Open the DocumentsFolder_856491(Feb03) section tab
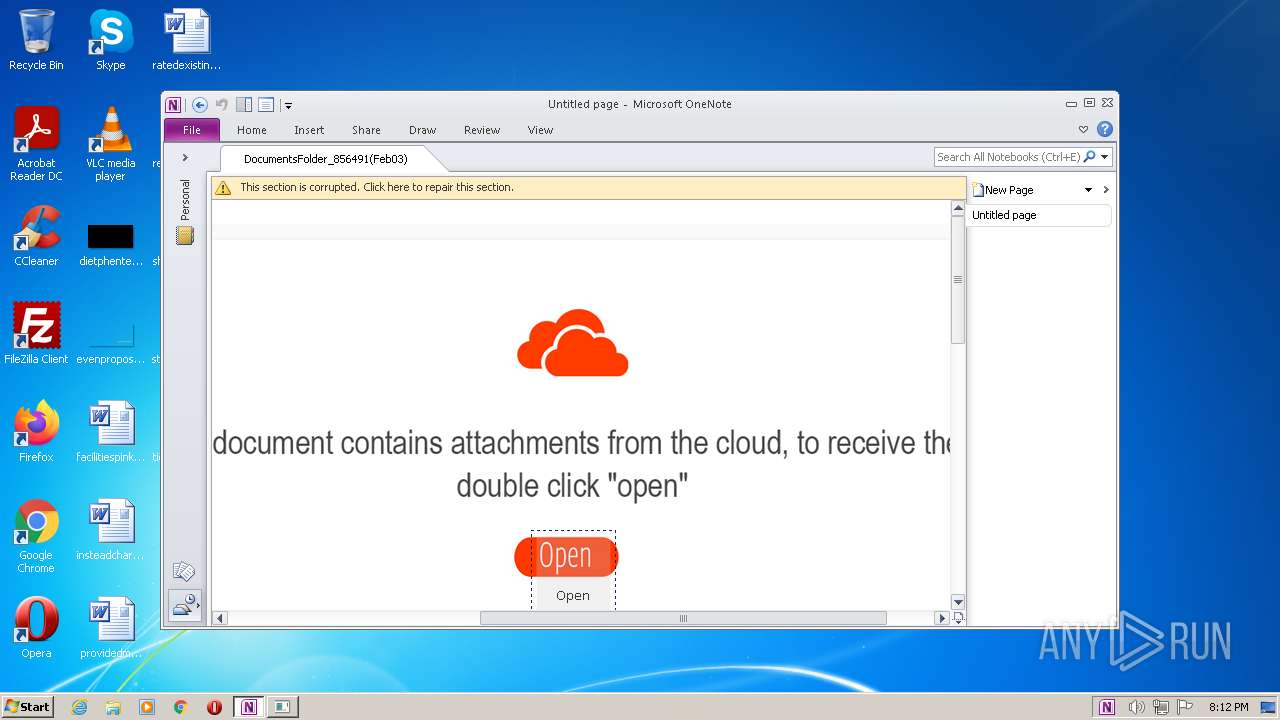Viewport: 1280px width, 720px height. [x=326, y=159]
